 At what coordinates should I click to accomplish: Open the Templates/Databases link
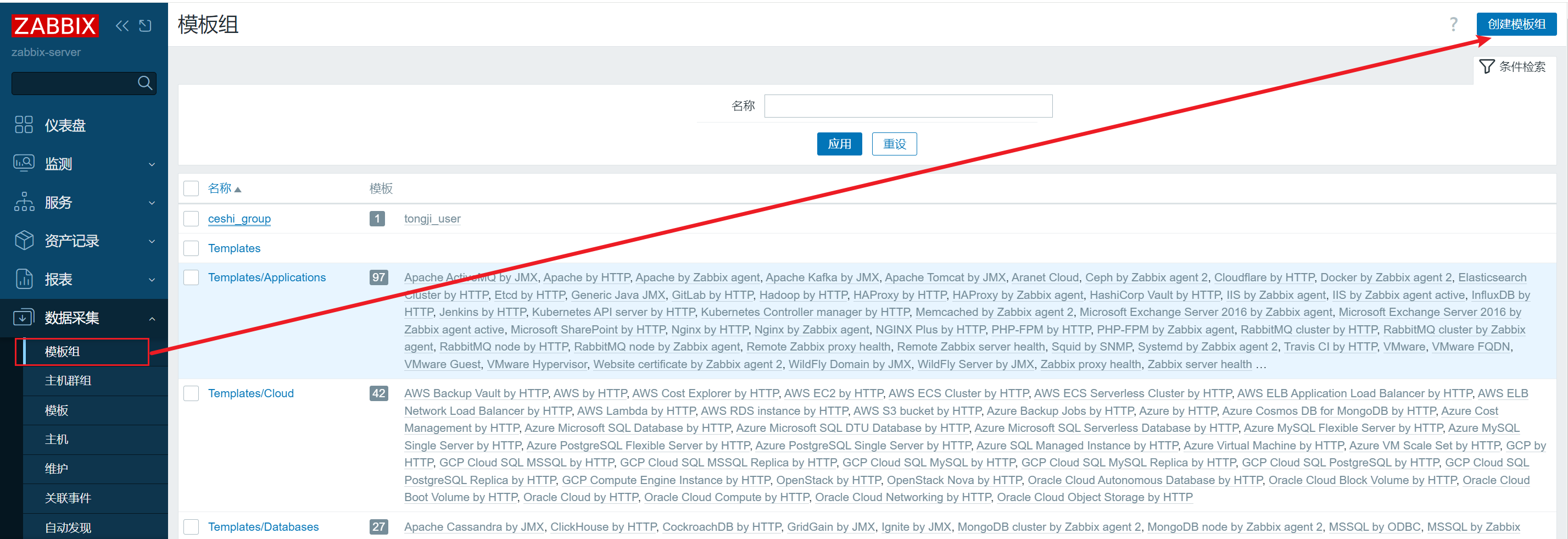click(x=263, y=527)
